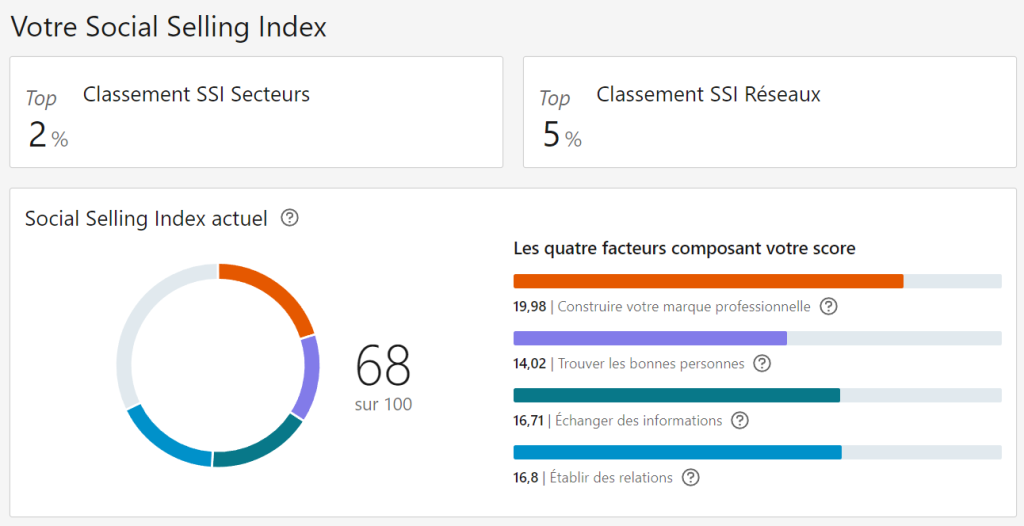Click the score value 68
Image resolution: width=1024 pixels, height=526 pixels.
point(383,365)
